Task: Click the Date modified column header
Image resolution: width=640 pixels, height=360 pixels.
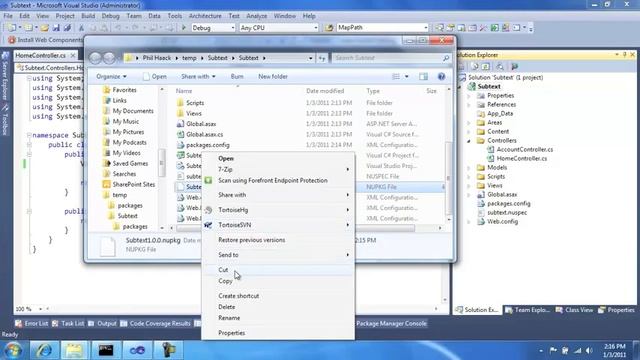Action: click(325, 91)
